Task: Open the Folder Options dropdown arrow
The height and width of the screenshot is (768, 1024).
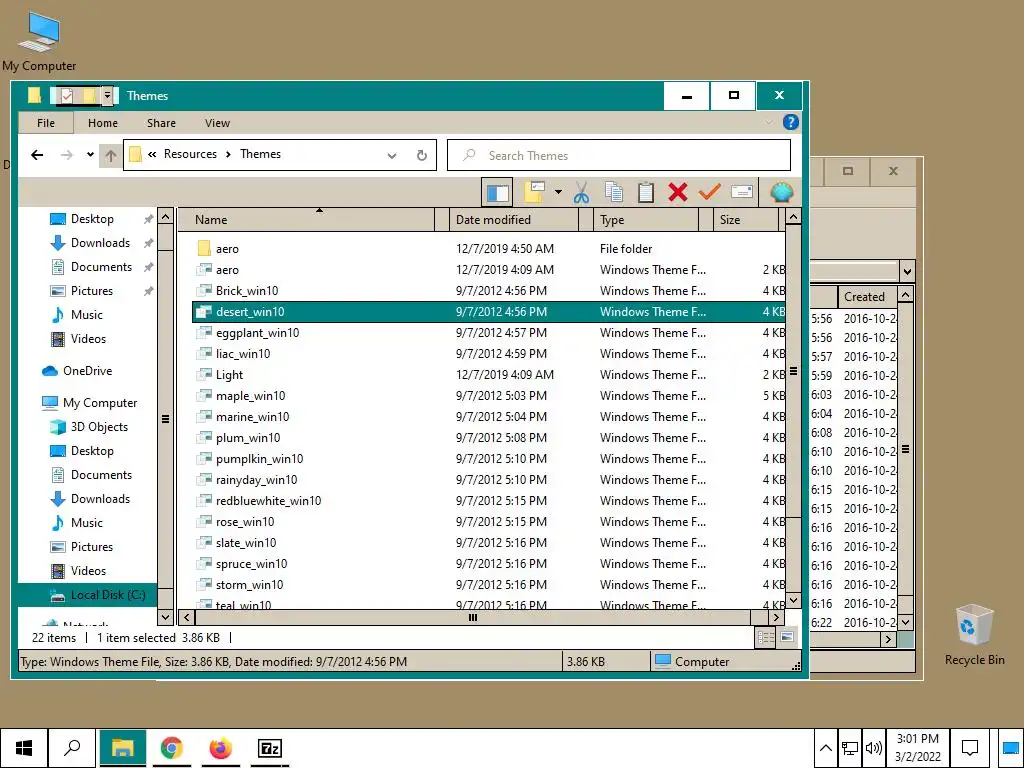Action: (x=558, y=192)
